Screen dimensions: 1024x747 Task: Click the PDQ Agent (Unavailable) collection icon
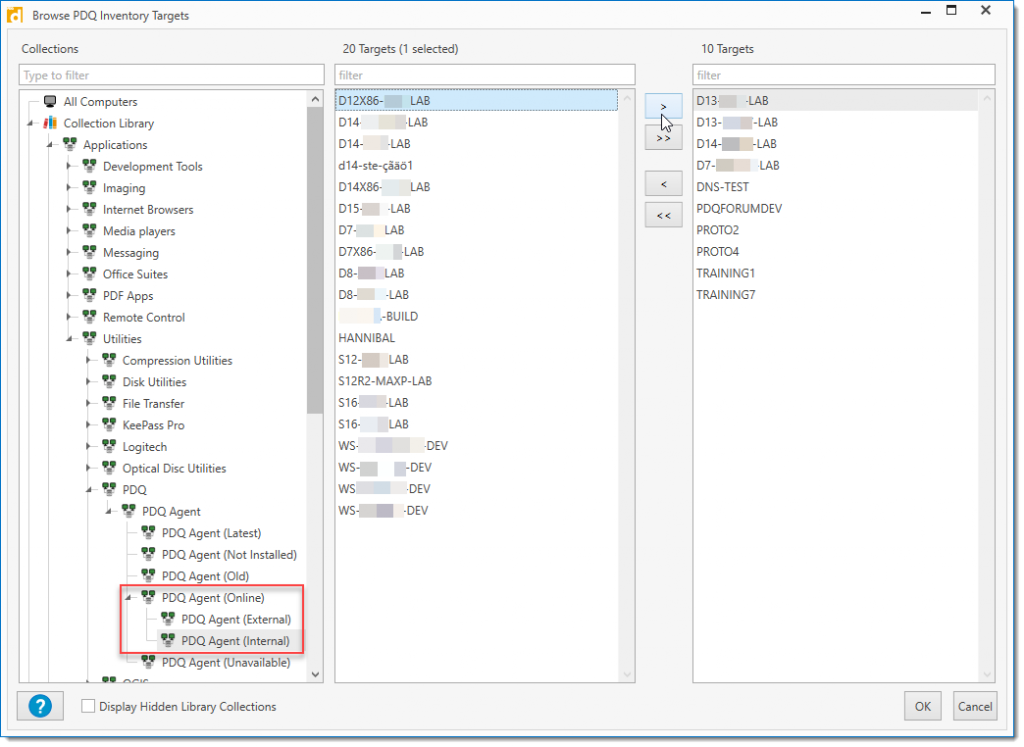(x=148, y=661)
